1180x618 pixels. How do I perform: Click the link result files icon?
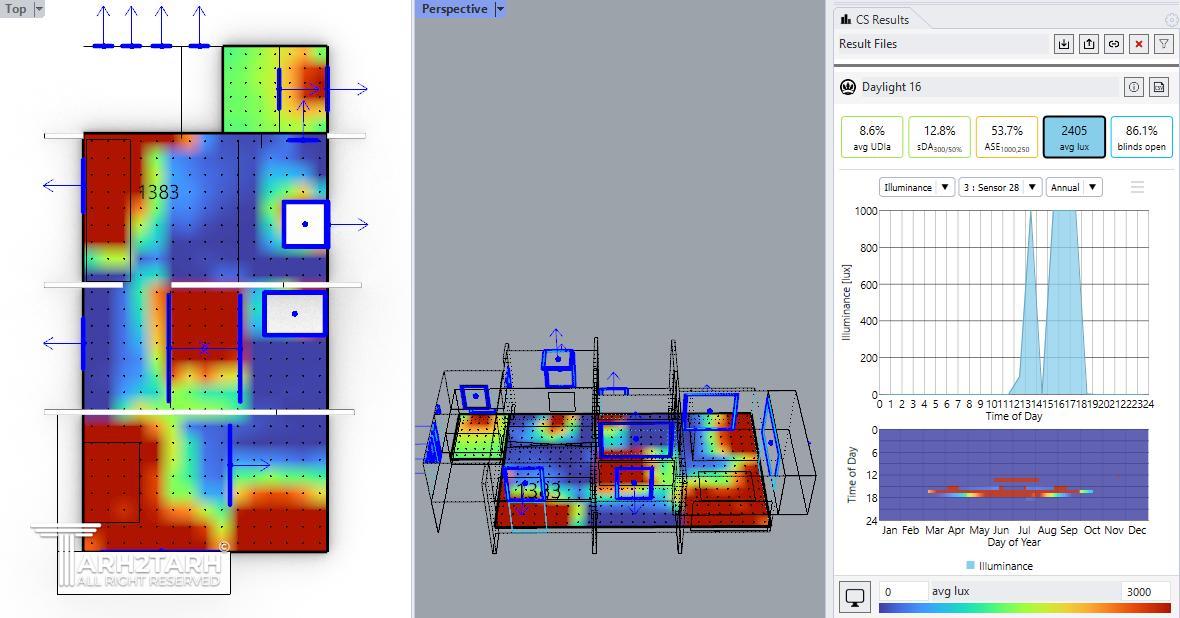click(1113, 44)
